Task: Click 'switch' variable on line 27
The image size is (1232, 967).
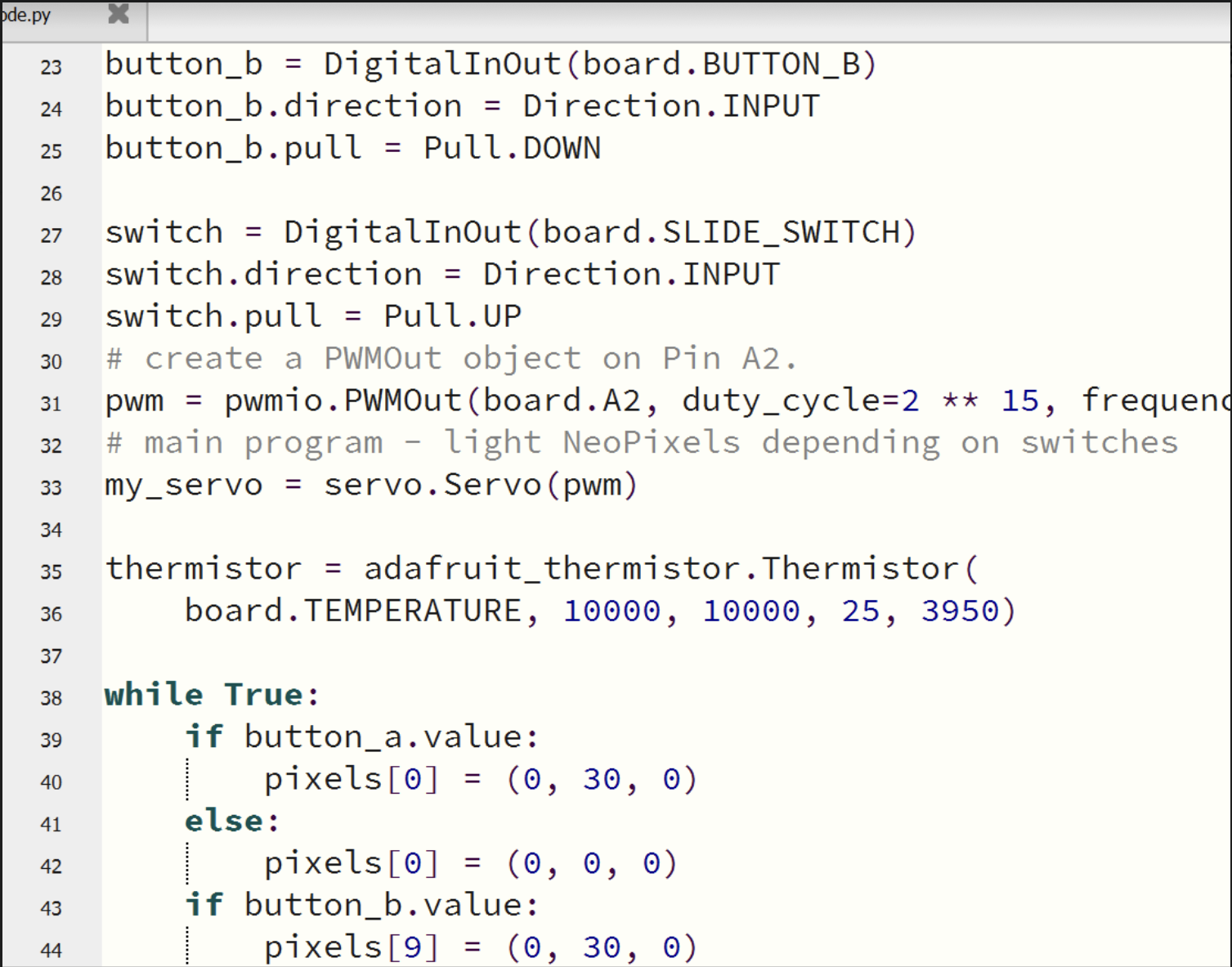Action: pos(164,232)
